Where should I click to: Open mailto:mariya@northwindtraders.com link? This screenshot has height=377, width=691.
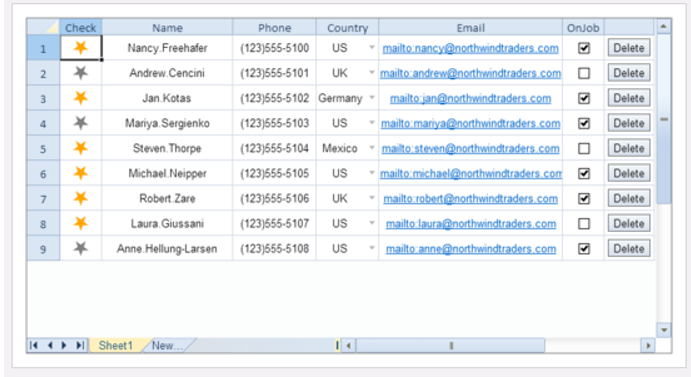click(x=470, y=123)
